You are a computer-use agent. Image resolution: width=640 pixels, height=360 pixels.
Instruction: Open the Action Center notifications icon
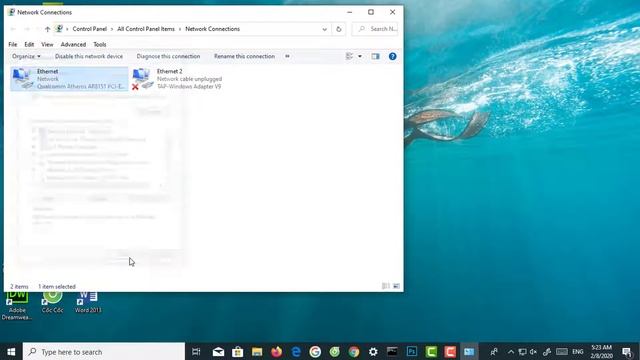(627, 352)
